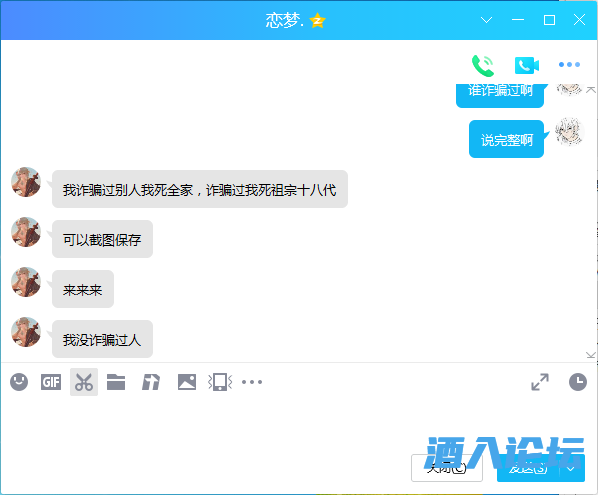This screenshot has width=598, height=495.
Task: Start a video call
Action: 527,66
